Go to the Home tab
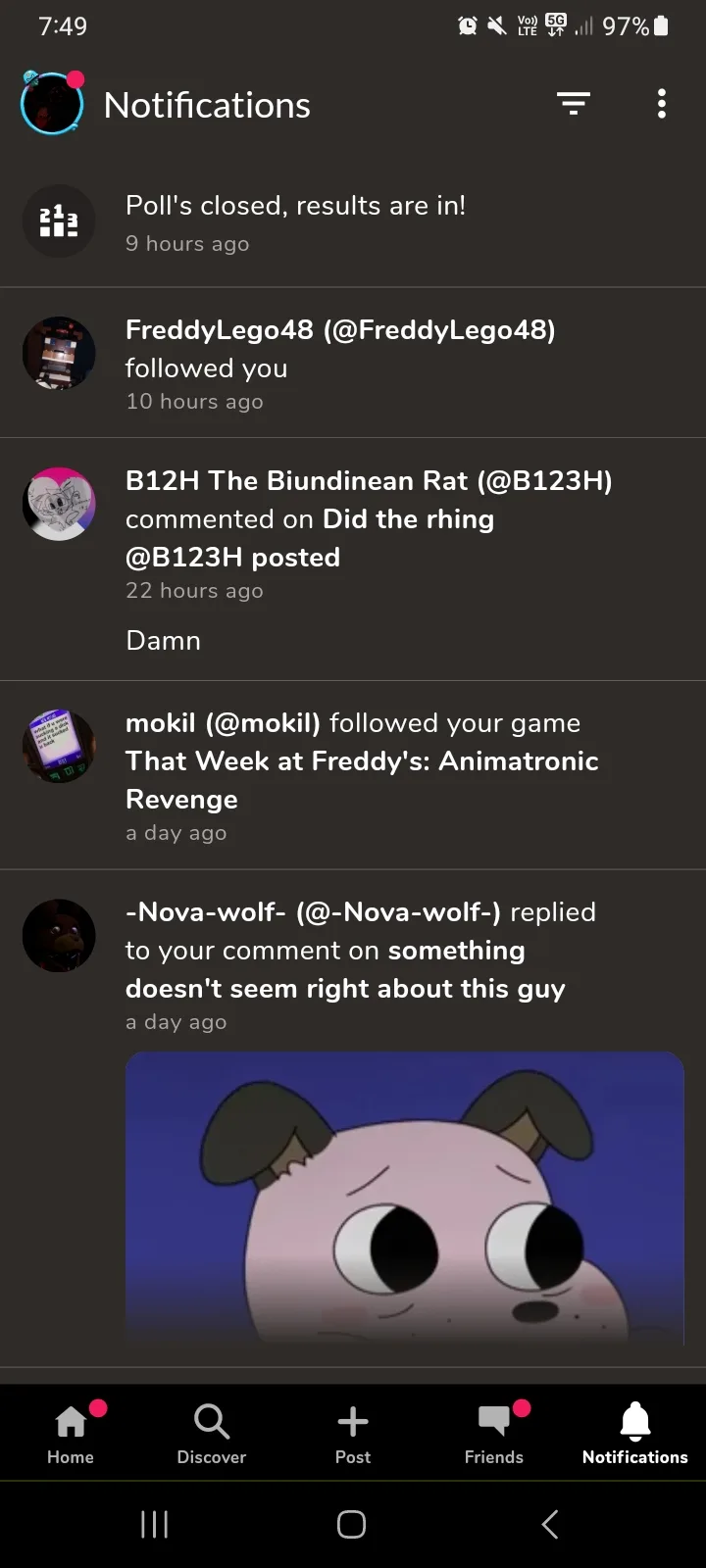This screenshot has height=1568, width=706. tap(71, 1433)
